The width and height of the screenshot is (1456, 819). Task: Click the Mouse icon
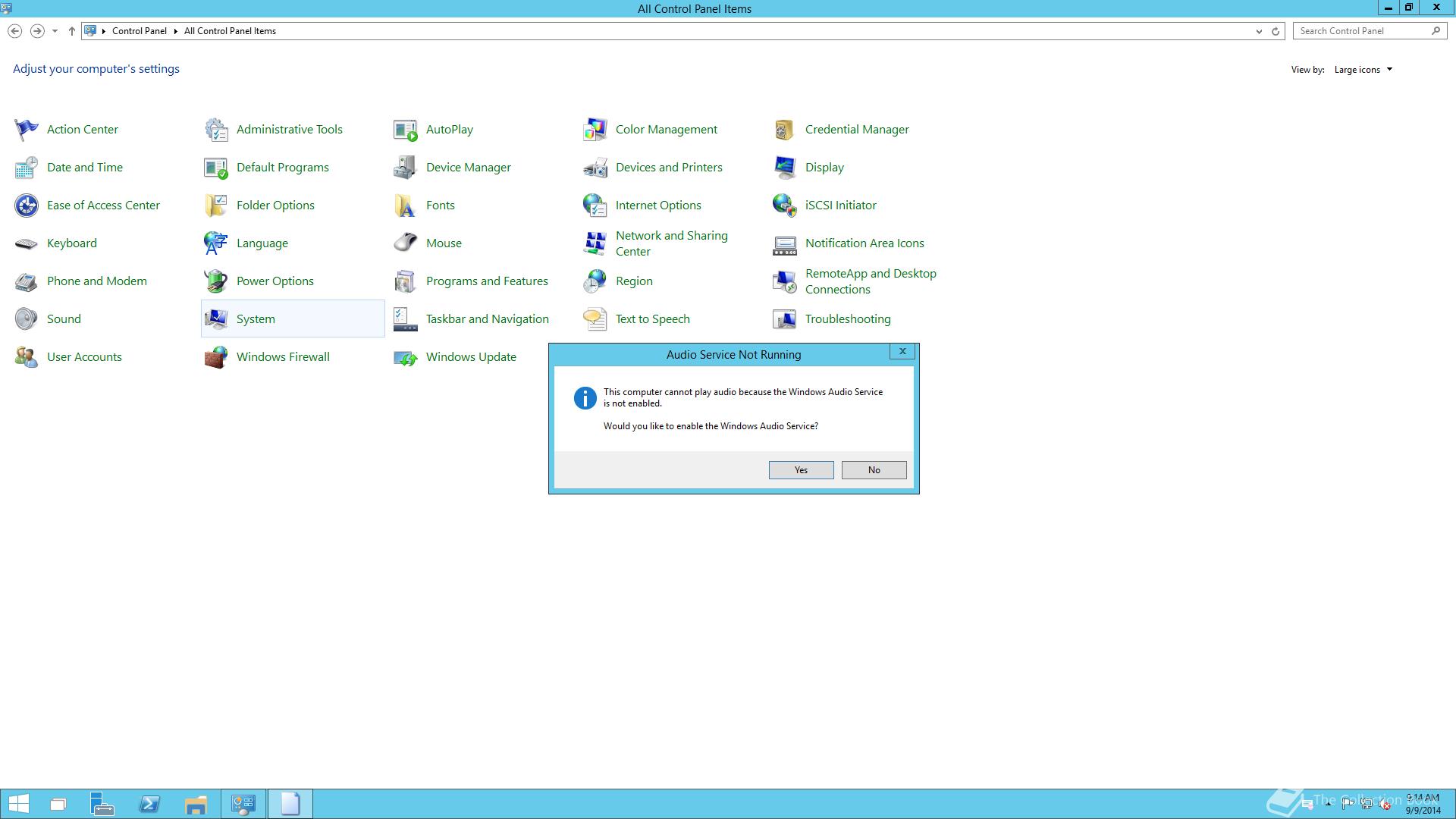tap(406, 243)
